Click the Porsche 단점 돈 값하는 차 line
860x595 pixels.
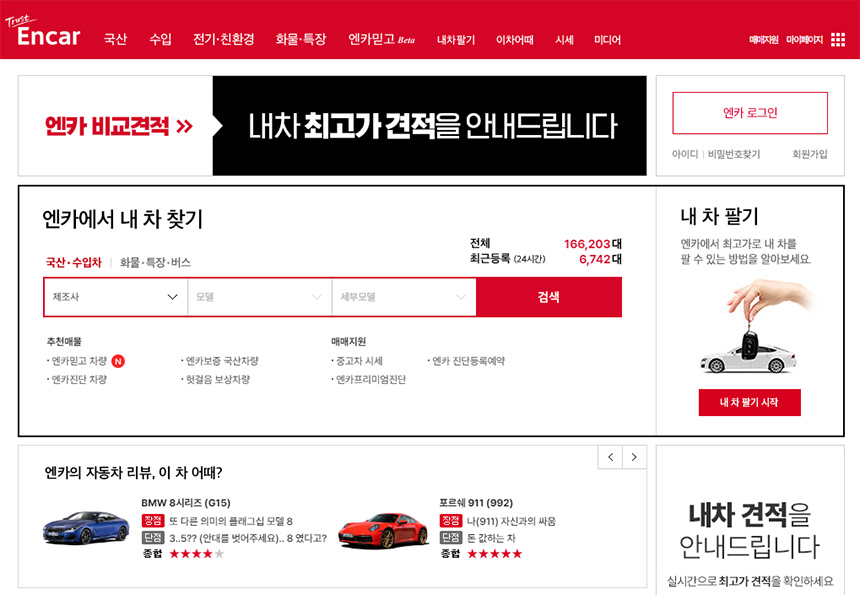click(x=478, y=538)
